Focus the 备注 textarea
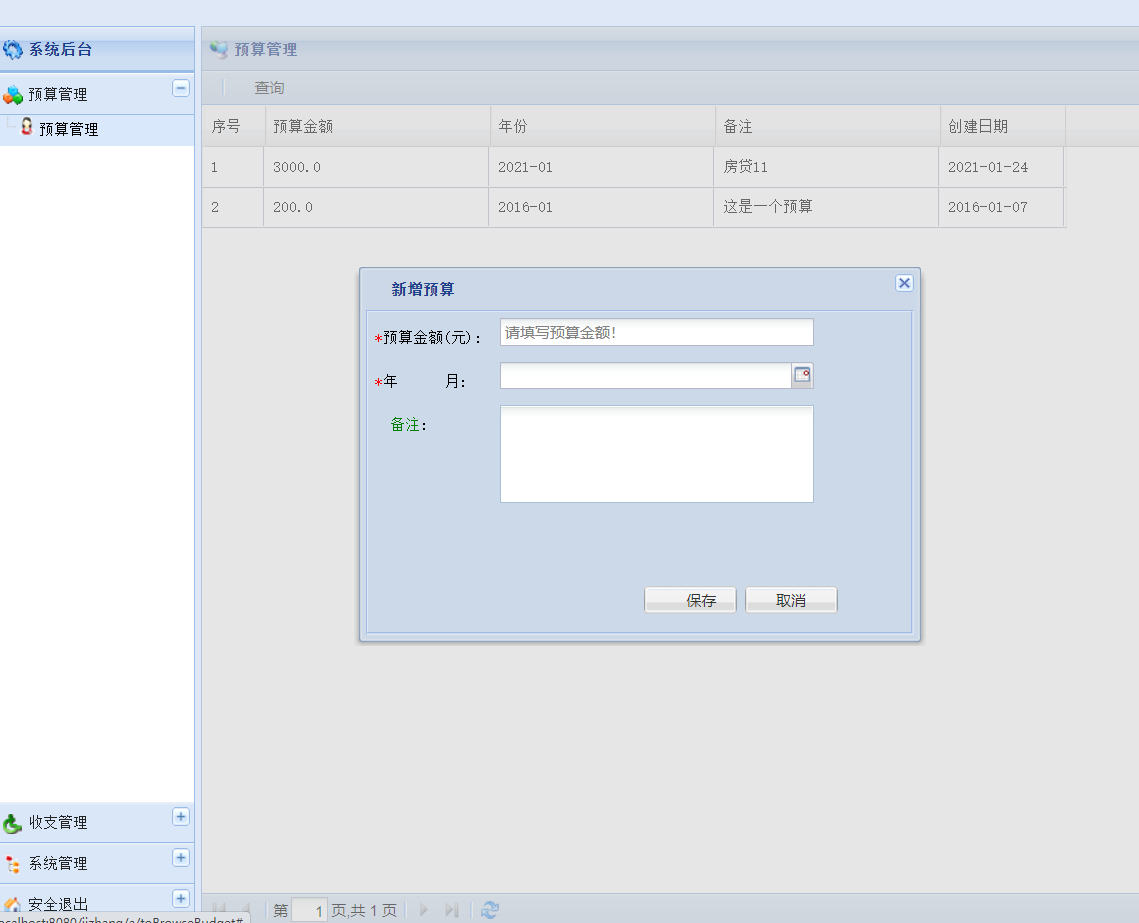The image size is (1139, 923). 657,454
